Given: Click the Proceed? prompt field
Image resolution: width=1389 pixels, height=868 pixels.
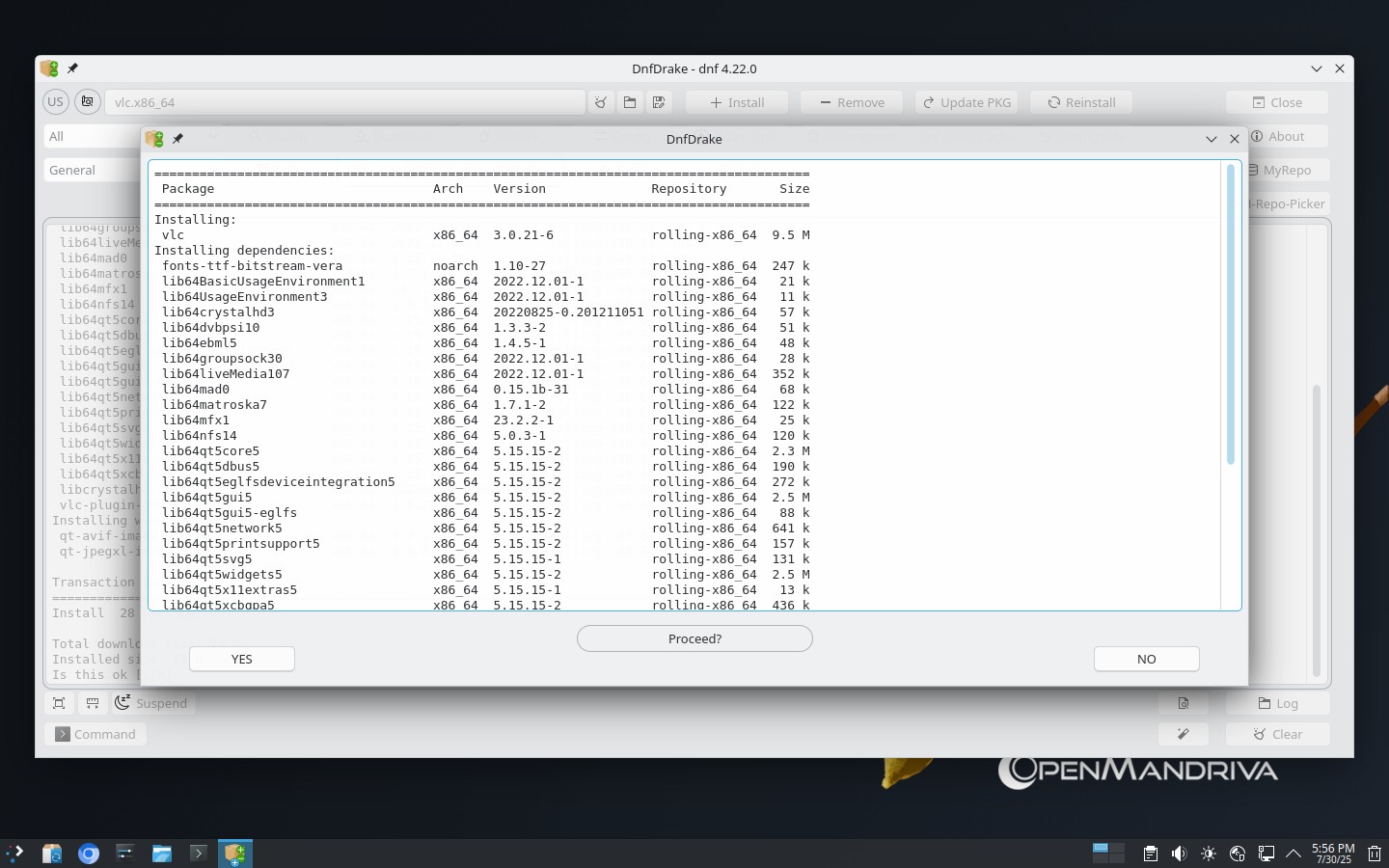Looking at the screenshot, I should [x=694, y=638].
